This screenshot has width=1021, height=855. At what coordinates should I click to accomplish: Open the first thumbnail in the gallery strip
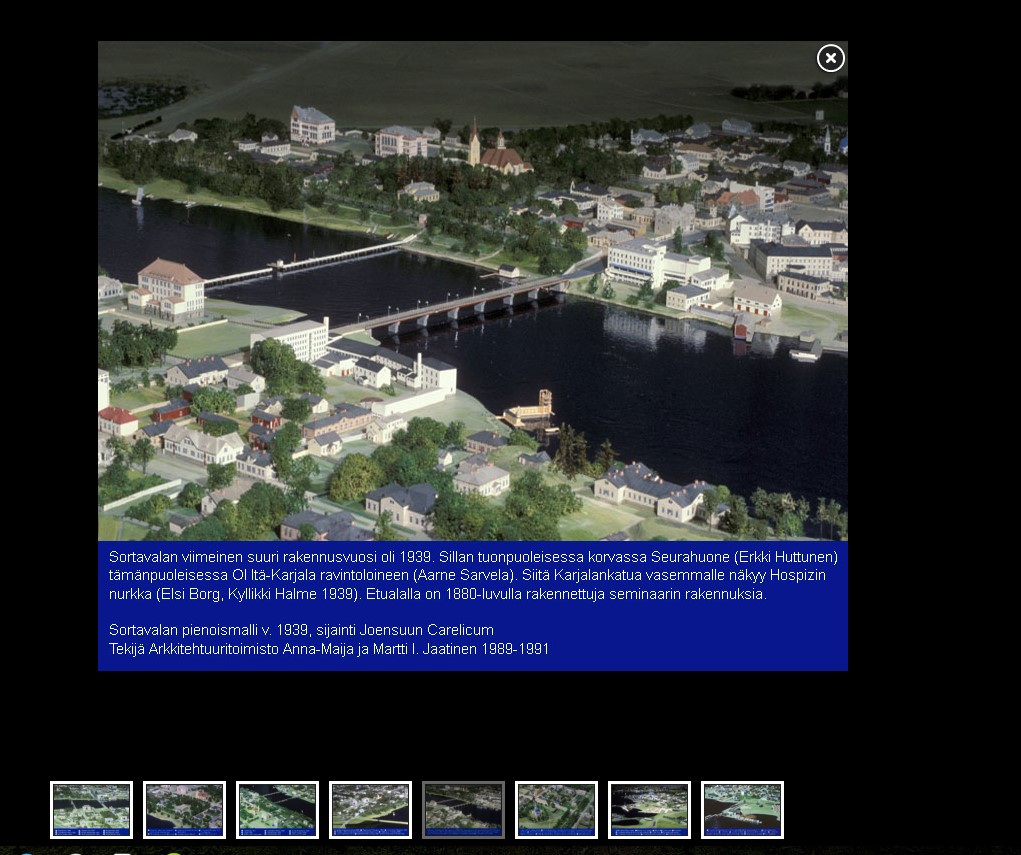[x=91, y=809]
